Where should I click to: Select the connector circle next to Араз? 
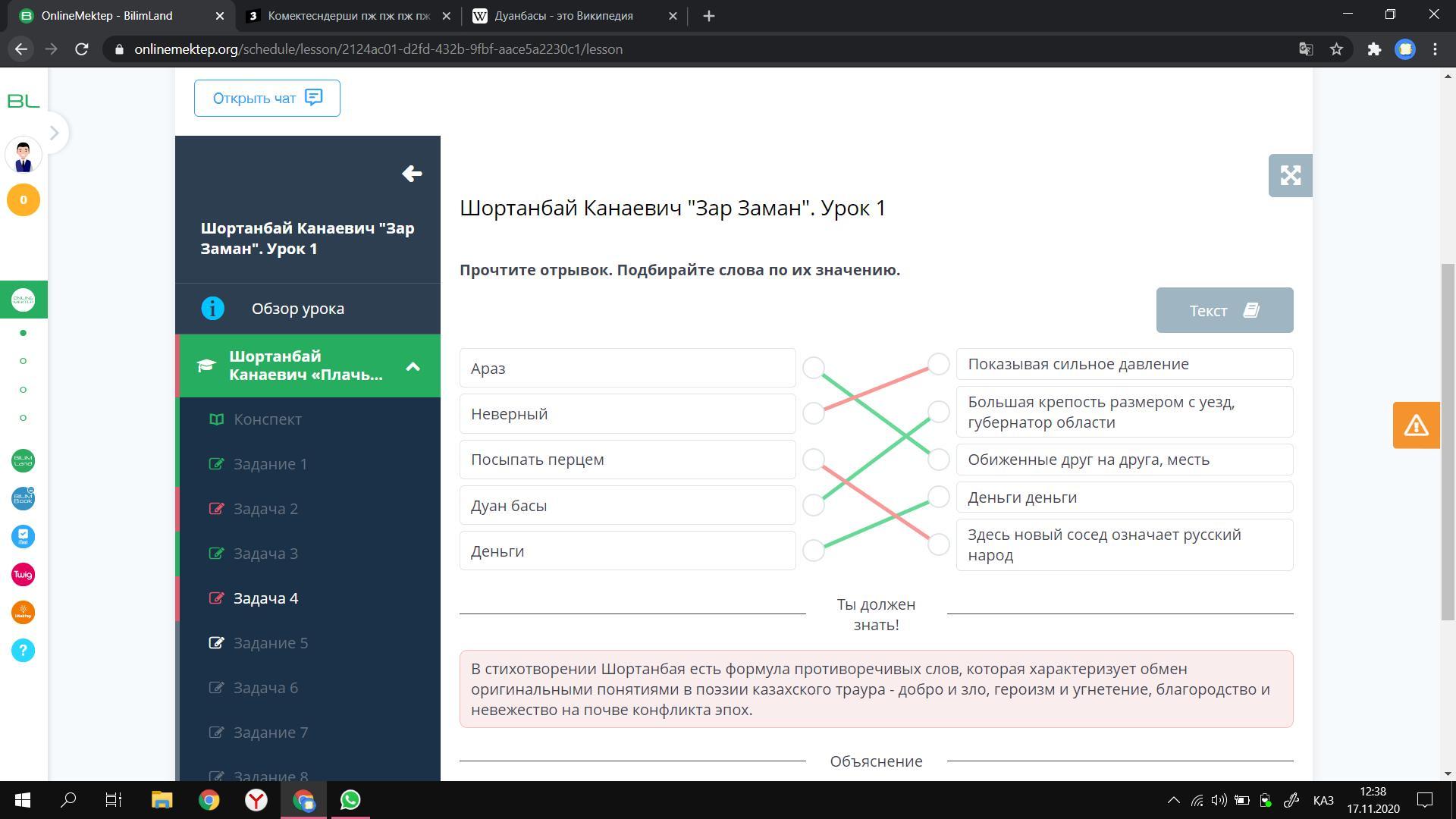coord(814,368)
